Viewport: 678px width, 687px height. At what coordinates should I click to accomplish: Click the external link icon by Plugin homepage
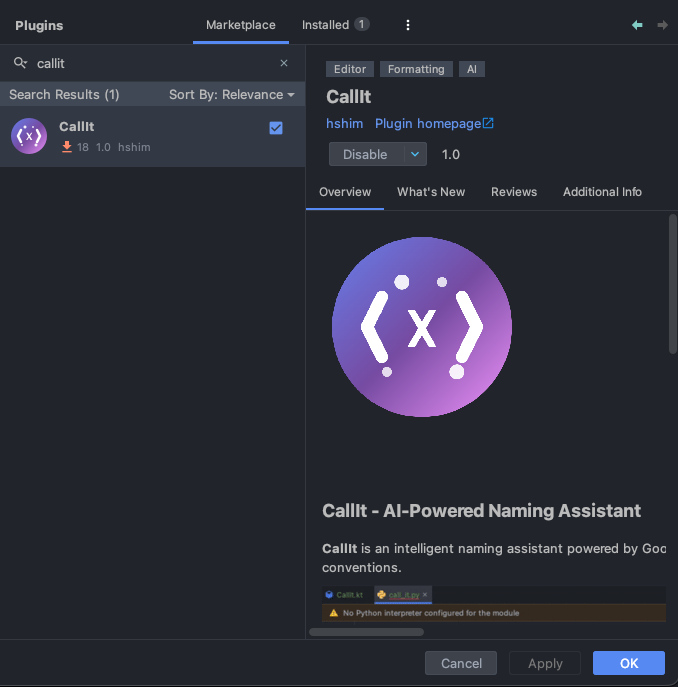point(488,124)
